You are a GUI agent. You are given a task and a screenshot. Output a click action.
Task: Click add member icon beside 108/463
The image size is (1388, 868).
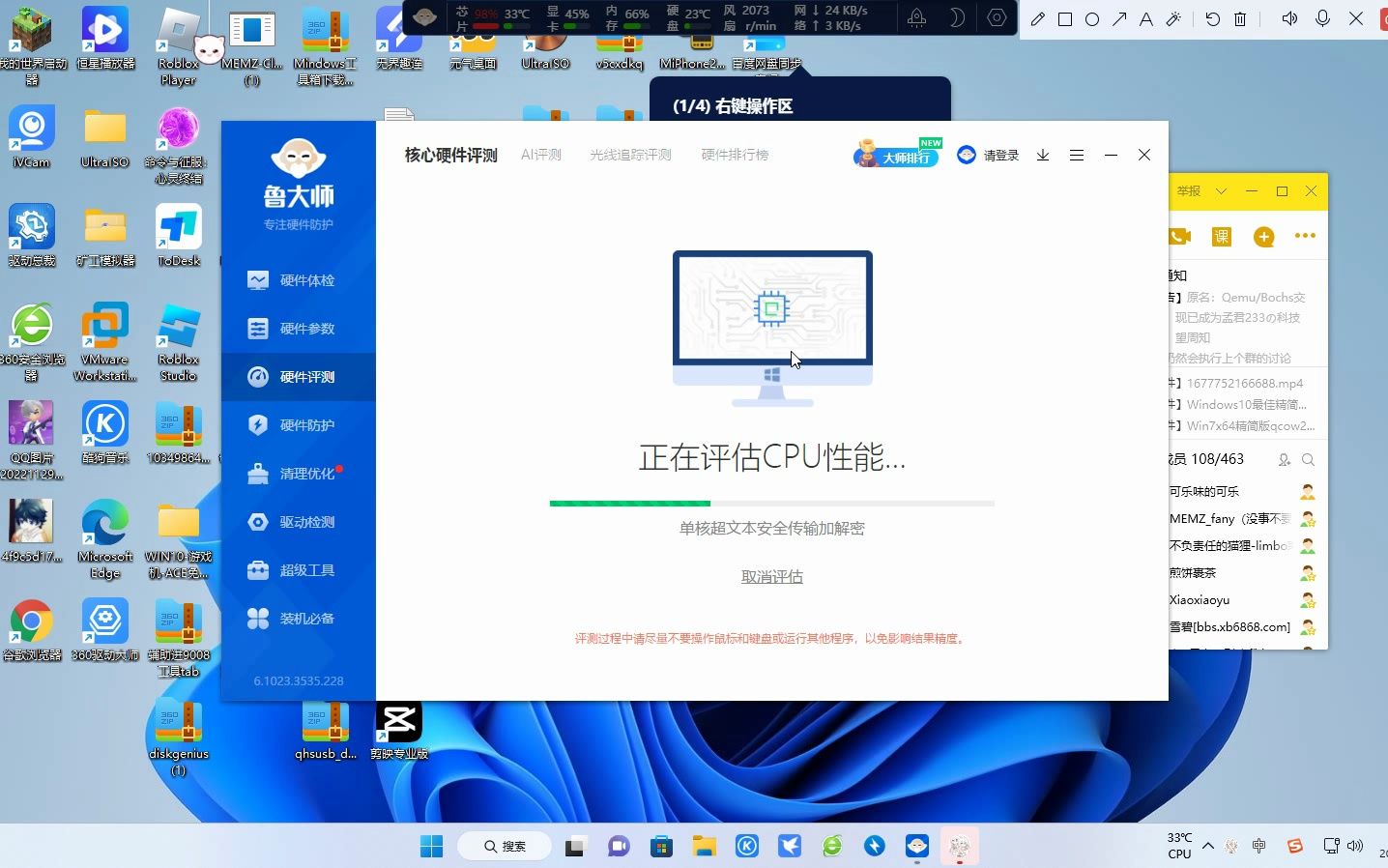[1285, 460]
